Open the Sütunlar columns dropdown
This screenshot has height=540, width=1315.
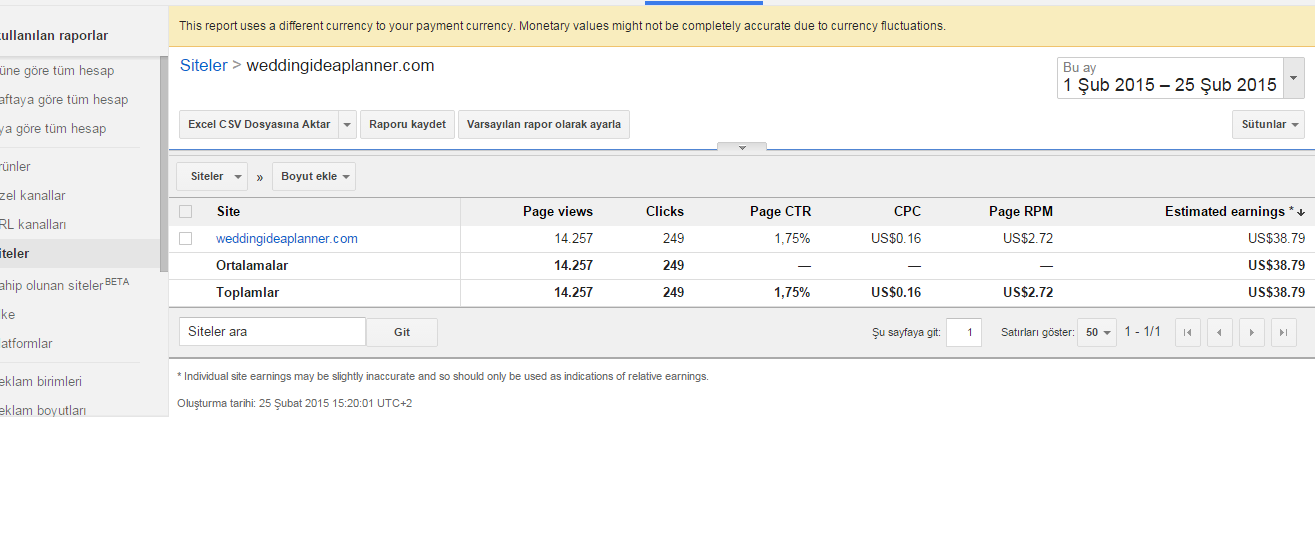1268,125
